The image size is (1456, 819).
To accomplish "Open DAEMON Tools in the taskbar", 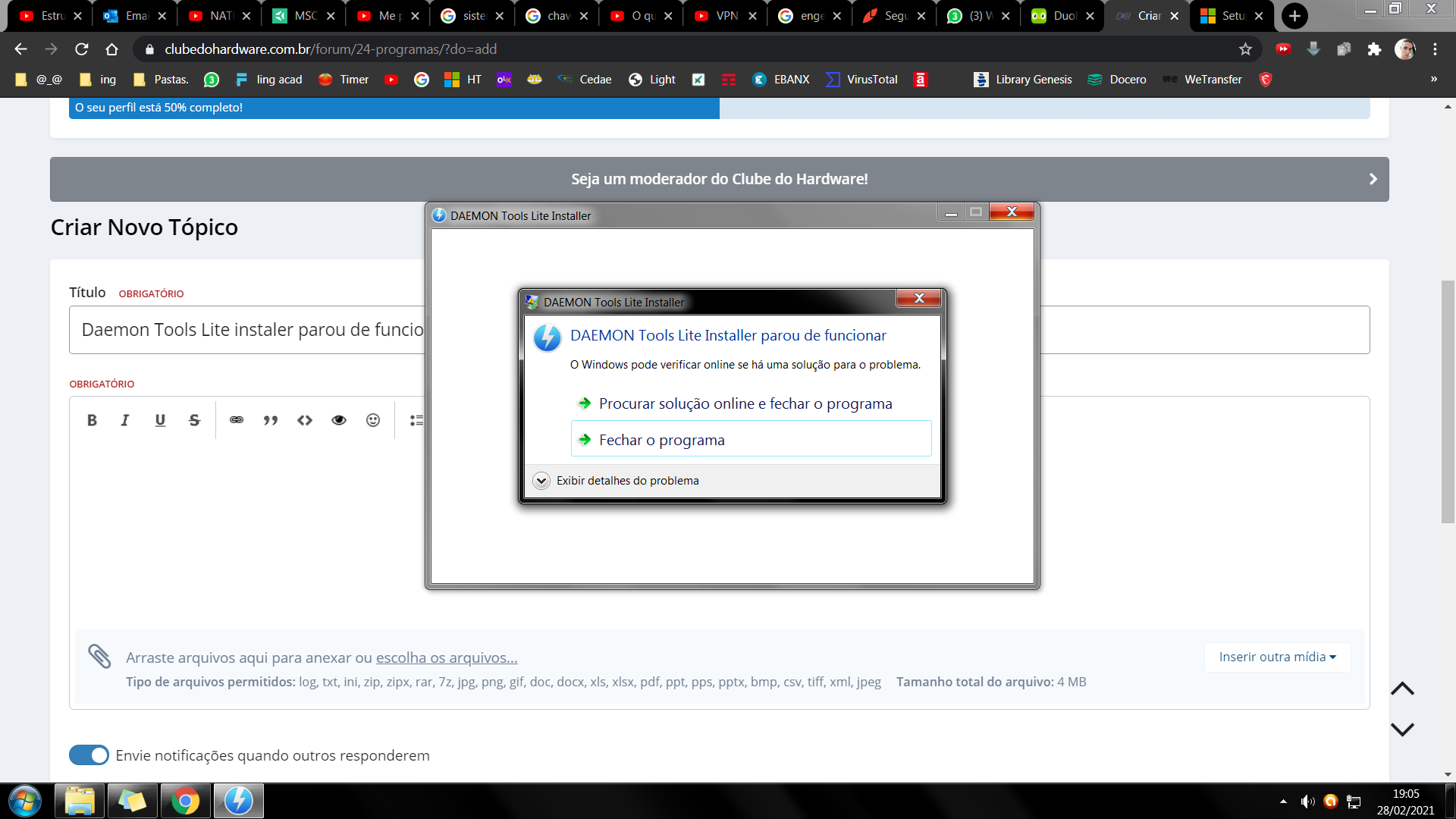I will point(238,802).
